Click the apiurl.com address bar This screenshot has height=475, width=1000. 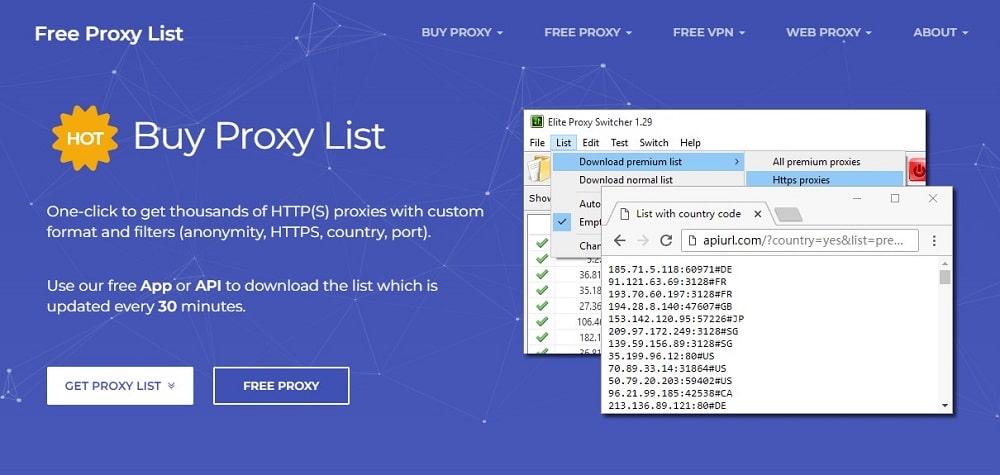800,240
